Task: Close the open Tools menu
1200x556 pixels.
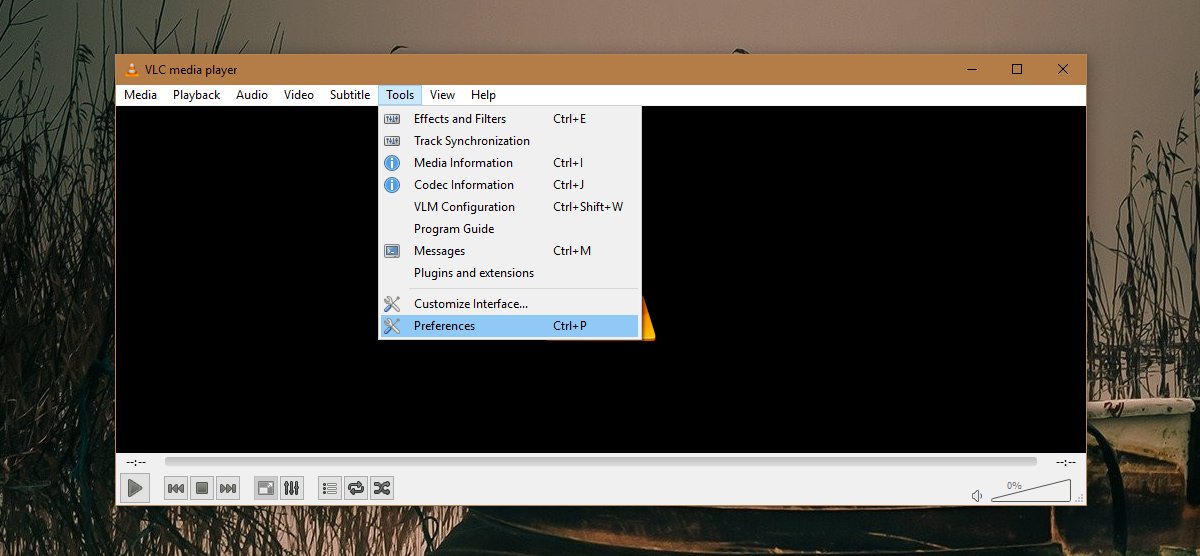Action: [x=400, y=95]
